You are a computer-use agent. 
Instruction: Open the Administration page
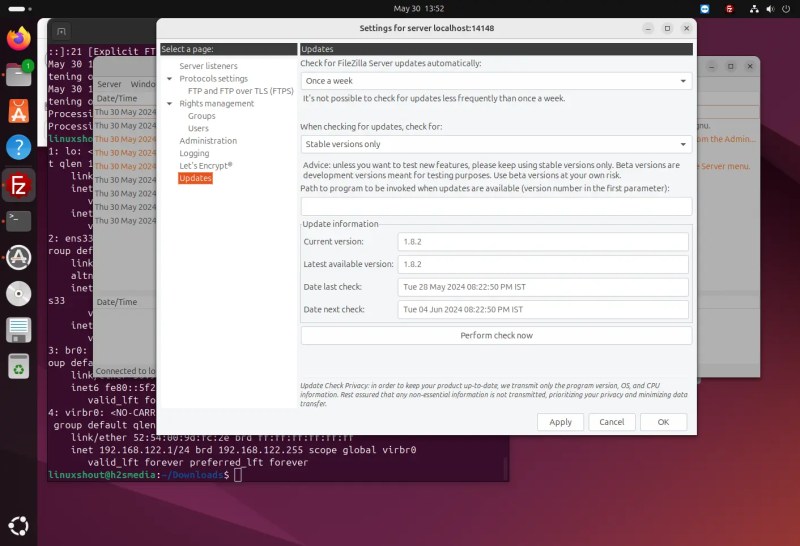click(x=208, y=141)
